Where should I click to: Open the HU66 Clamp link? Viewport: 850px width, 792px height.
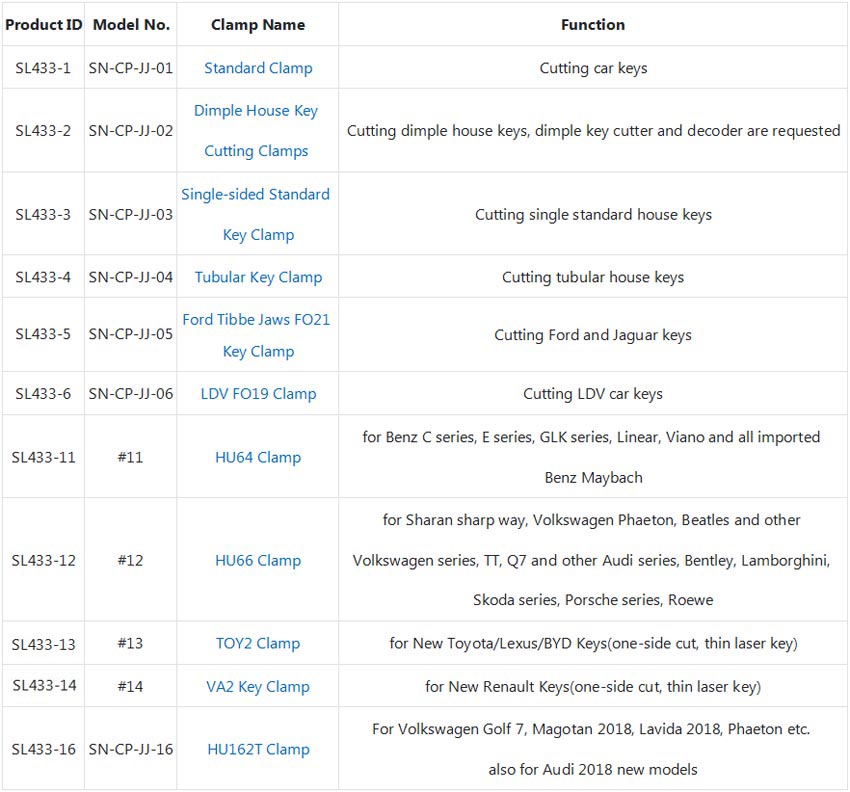pyautogui.click(x=258, y=560)
